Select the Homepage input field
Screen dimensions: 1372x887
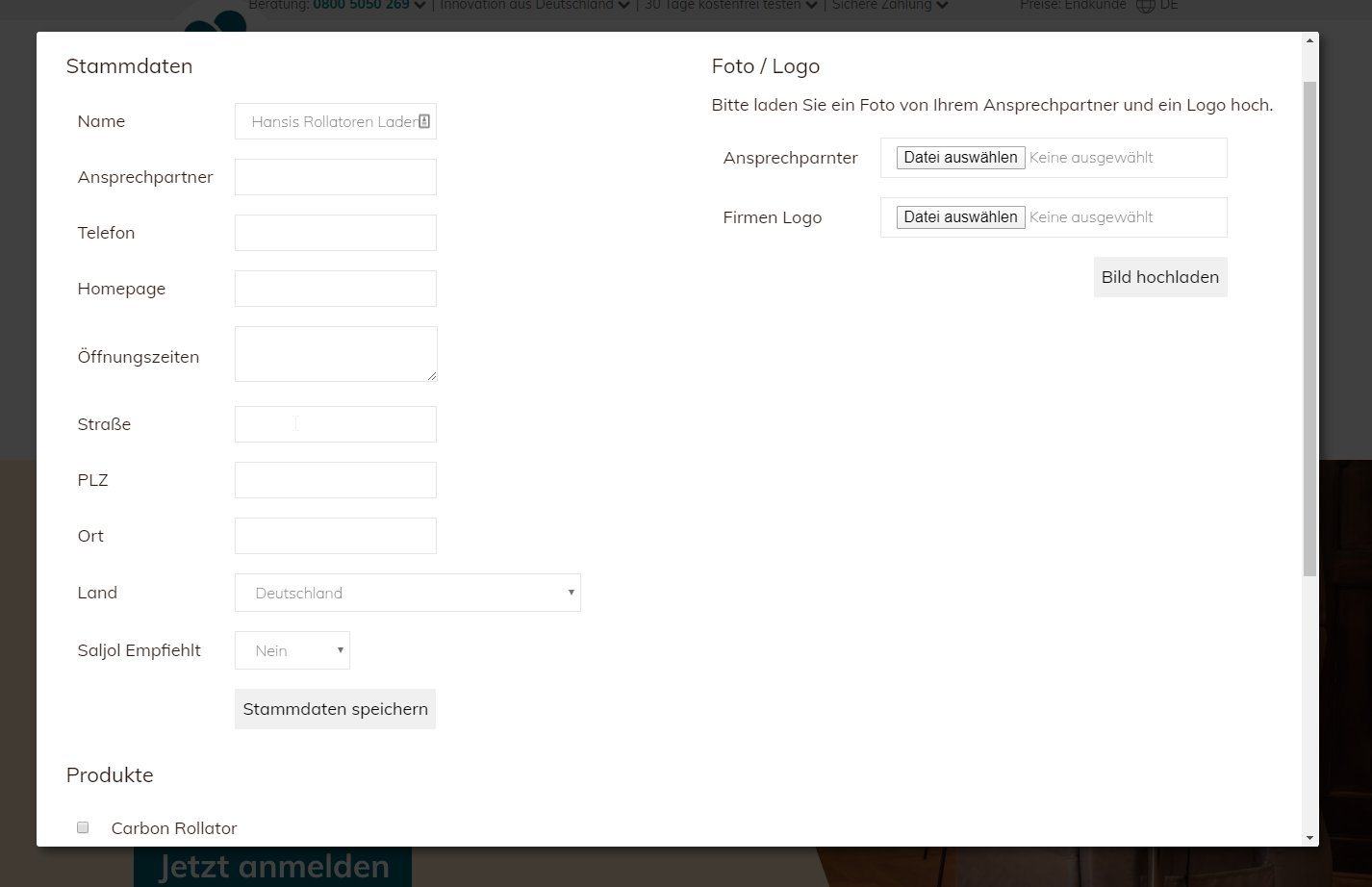335,289
